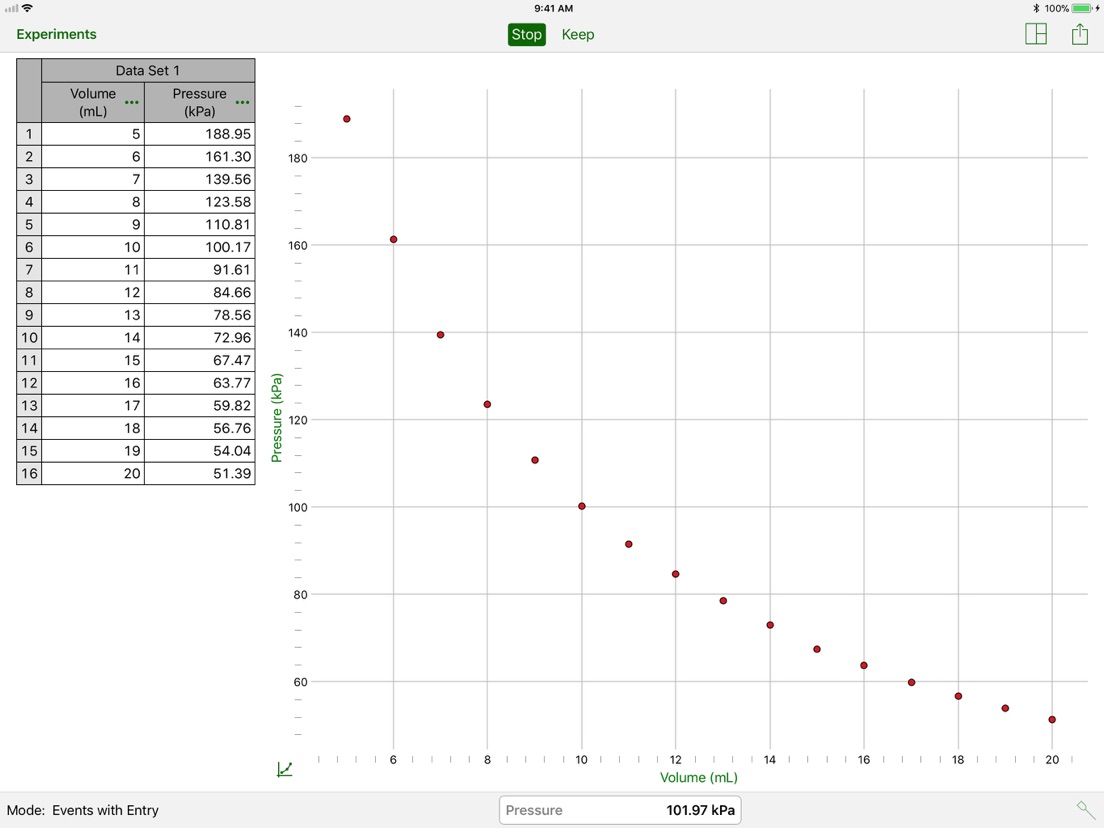Change mode: Events with Entry
This screenshot has width=1104, height=828.
click(x=82, y=810)
